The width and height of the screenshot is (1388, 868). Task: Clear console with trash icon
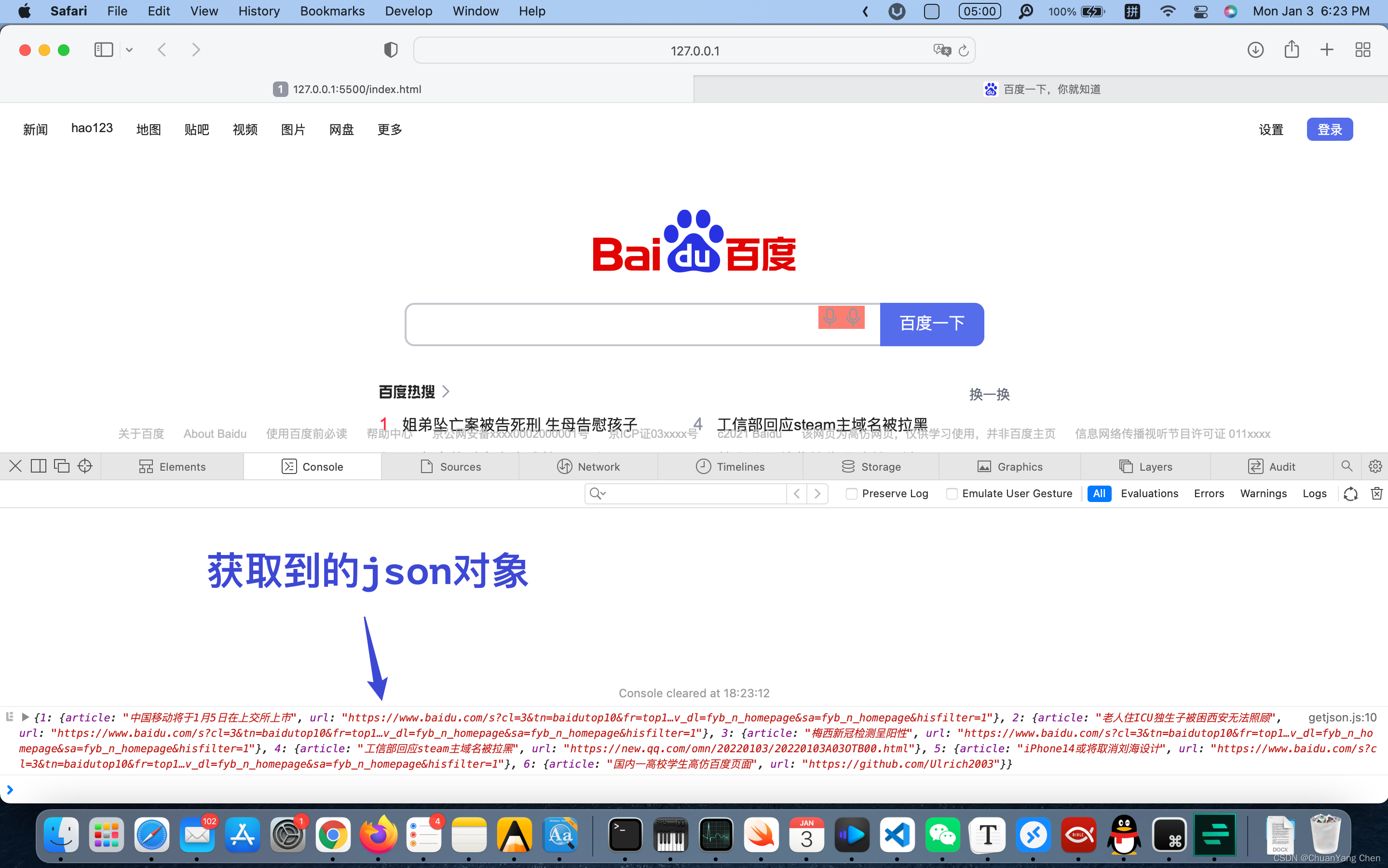pos(1376,494)
